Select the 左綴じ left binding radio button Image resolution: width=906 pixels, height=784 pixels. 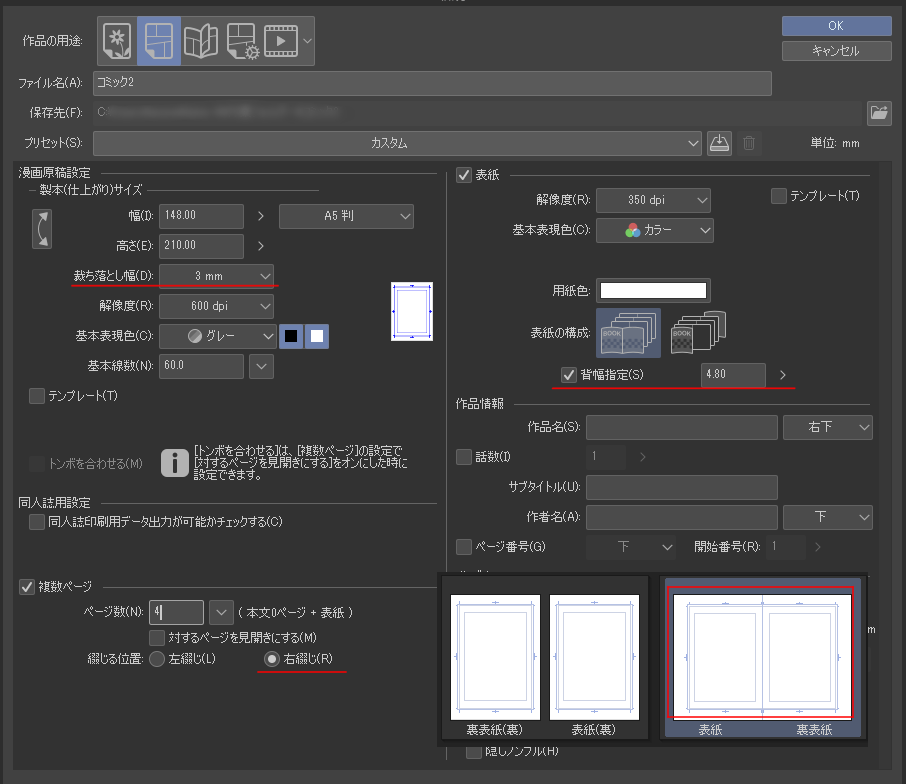[x=157, y=659]
